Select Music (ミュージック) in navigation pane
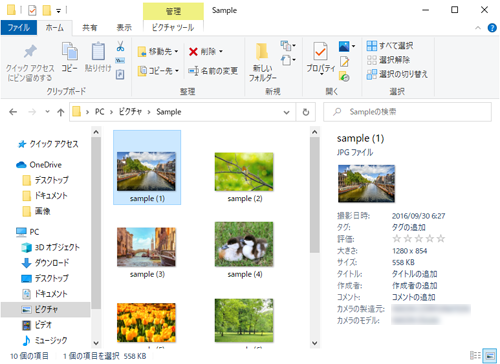The height and width of the screenshot is (364, 500). tap(45, 340)
